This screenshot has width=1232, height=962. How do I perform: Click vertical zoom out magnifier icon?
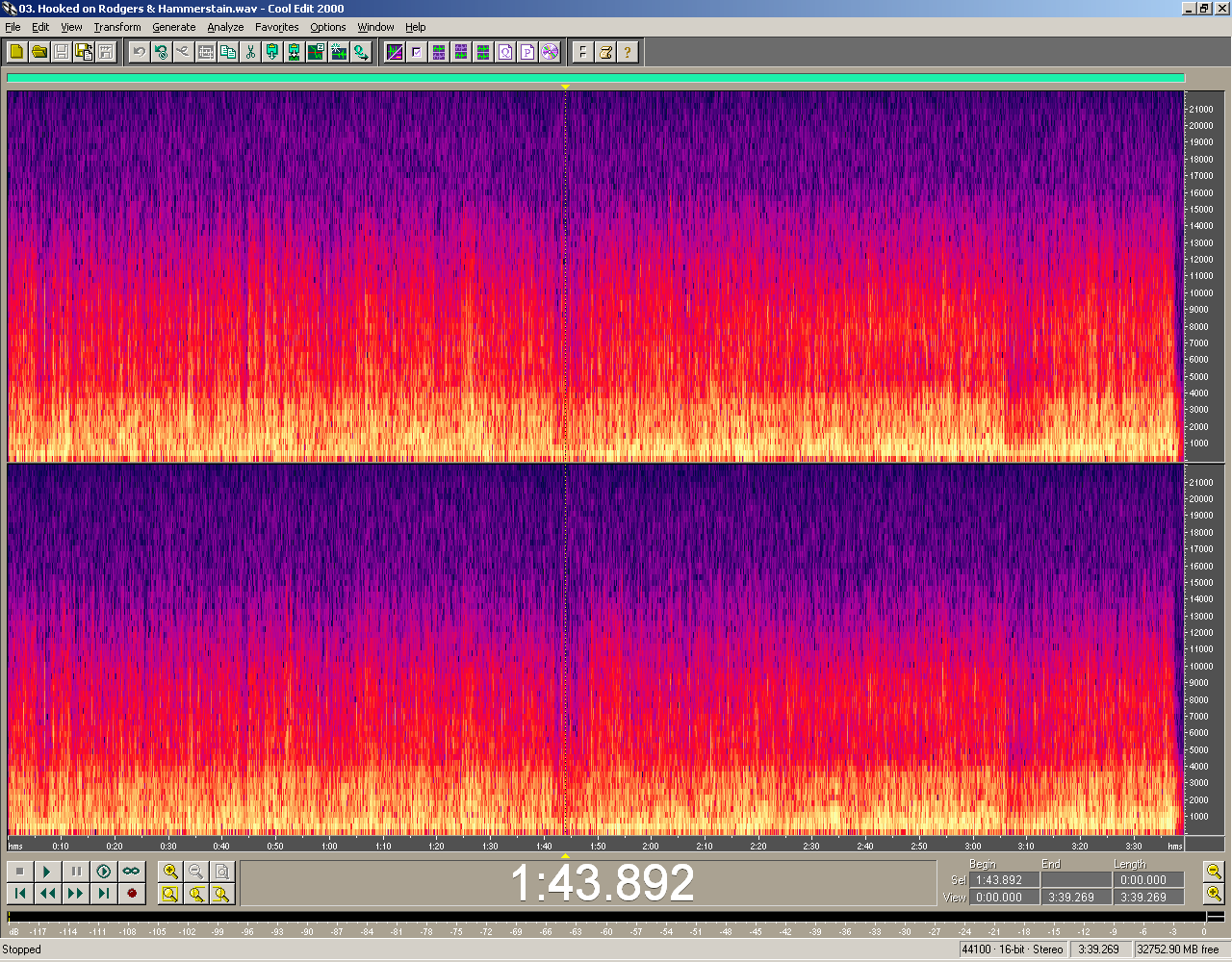[x=1214, y=872]
